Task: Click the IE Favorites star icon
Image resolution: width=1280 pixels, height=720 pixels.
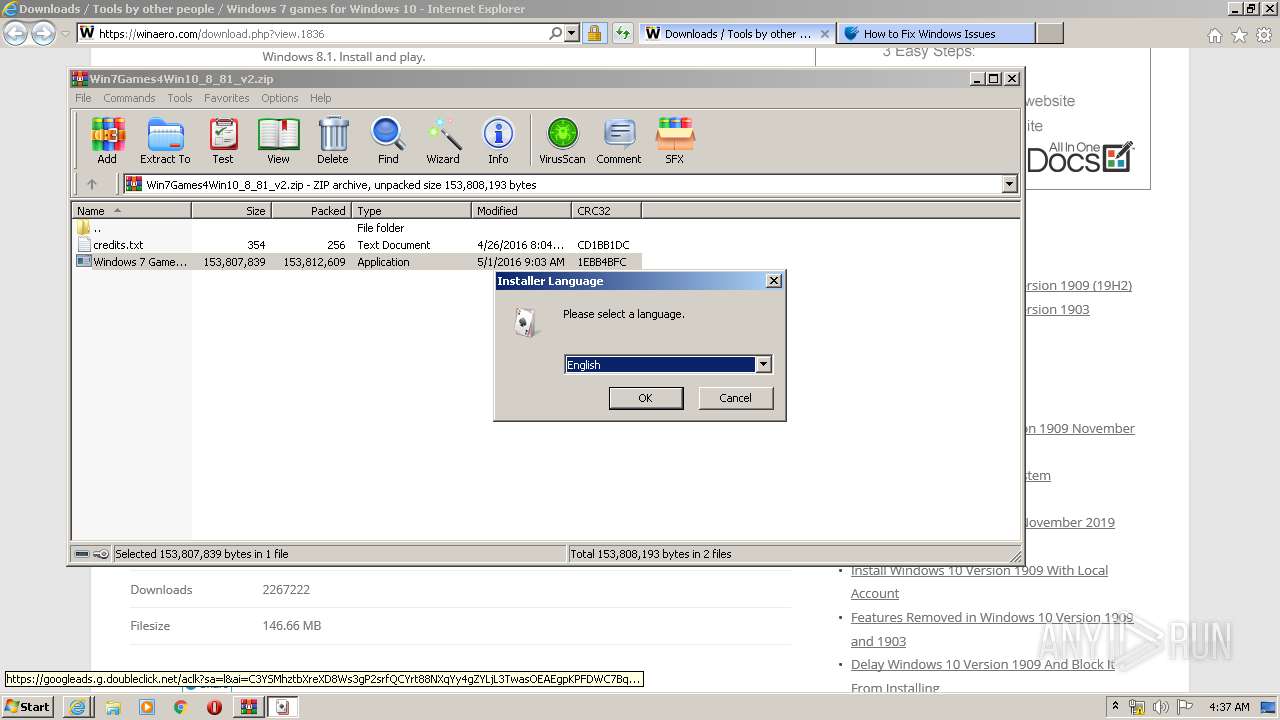Action: [1239, 35]
